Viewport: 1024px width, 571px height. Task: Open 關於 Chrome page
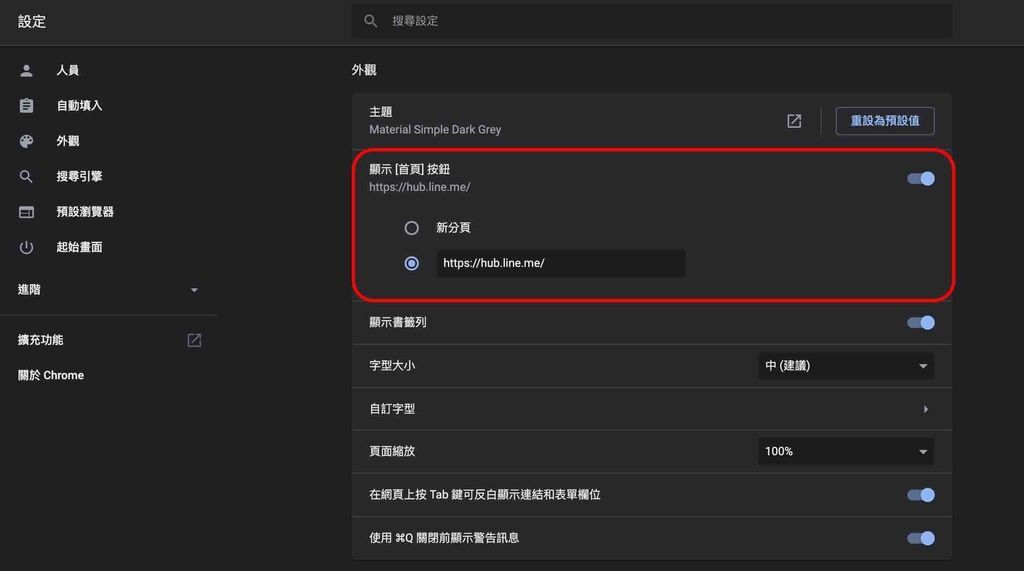(x=51, y=375)
